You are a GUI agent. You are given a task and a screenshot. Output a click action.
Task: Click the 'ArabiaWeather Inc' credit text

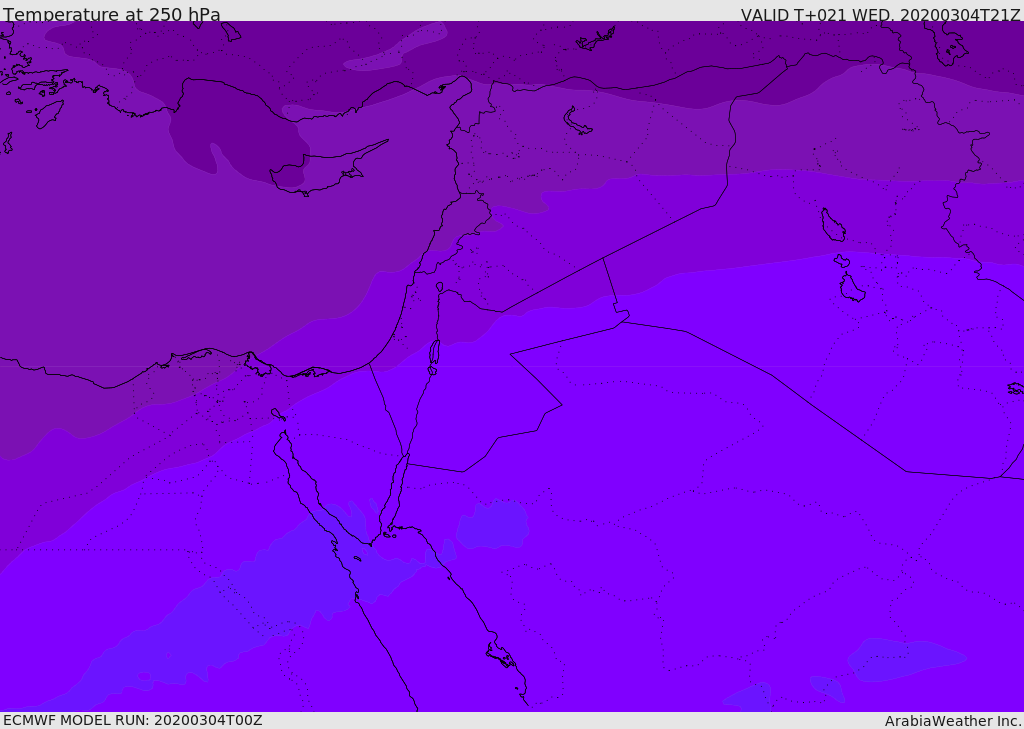point(952,721)
